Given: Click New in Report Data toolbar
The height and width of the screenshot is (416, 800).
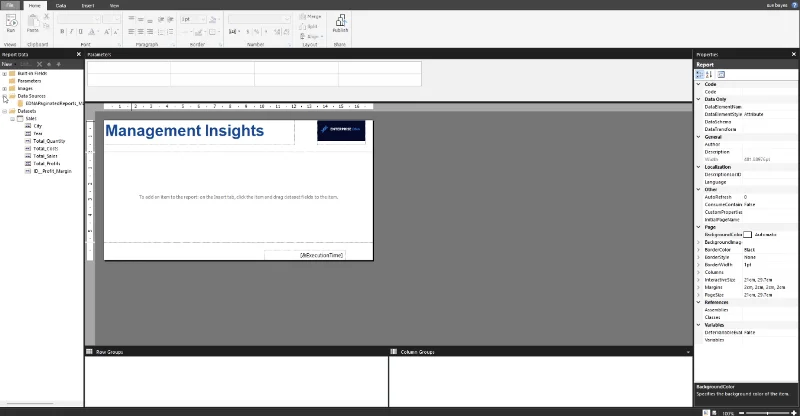Looking at the screenshot, I should (x=7, y=64).
